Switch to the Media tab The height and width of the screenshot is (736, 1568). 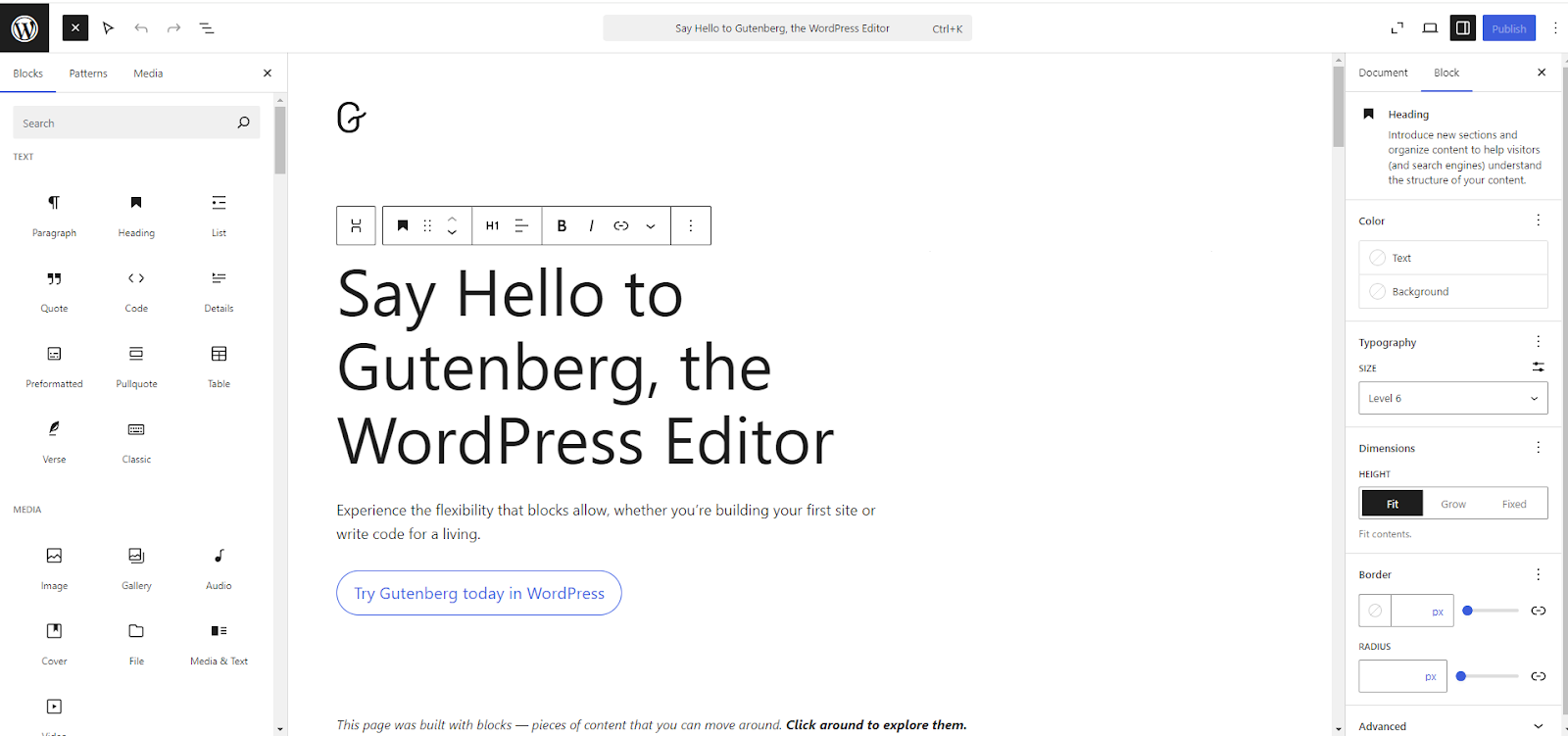pos(148,74)
